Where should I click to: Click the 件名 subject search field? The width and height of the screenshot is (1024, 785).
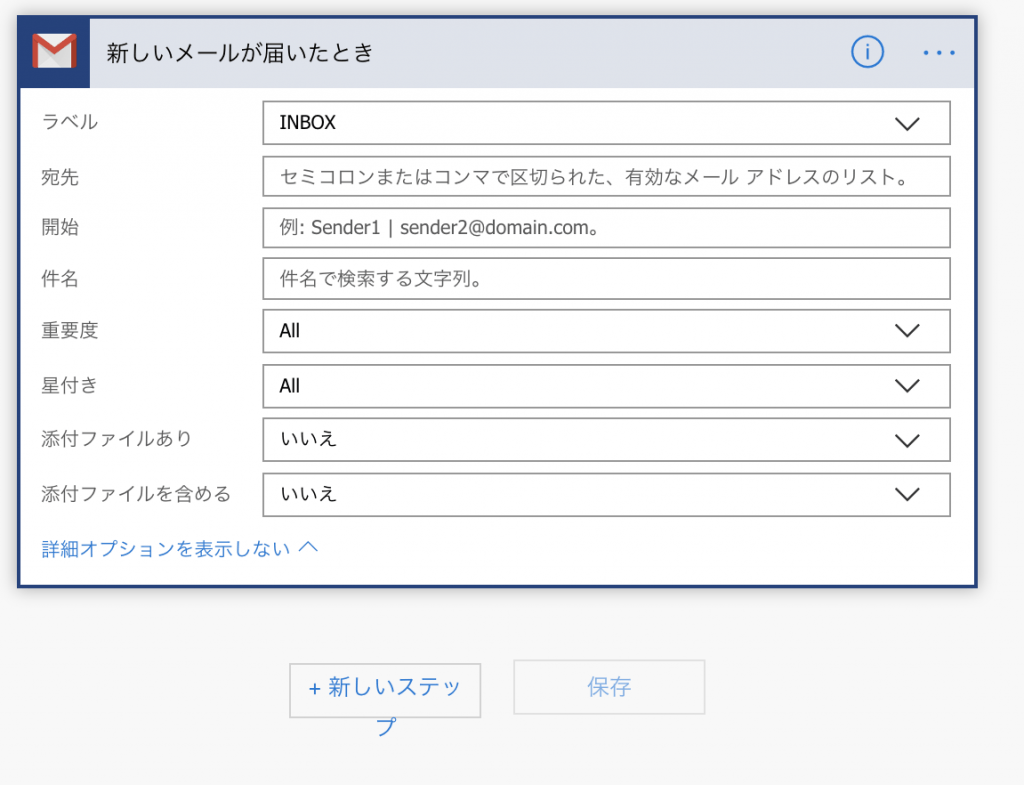pos(605,279)
